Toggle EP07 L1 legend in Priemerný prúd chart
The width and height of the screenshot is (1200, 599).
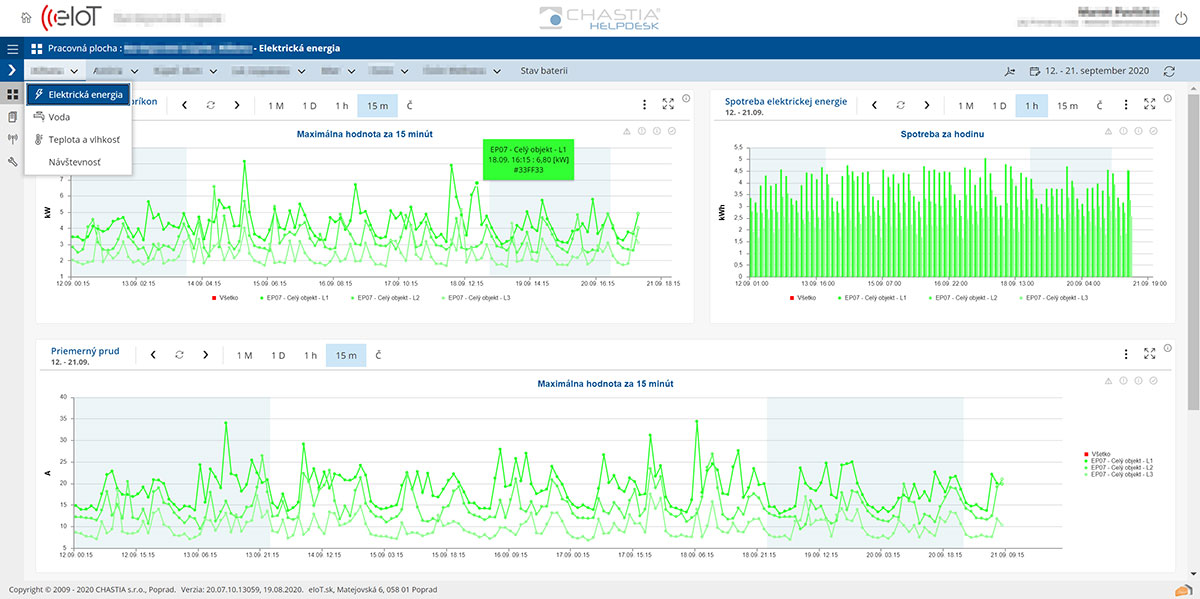[x=1122, y=460]
